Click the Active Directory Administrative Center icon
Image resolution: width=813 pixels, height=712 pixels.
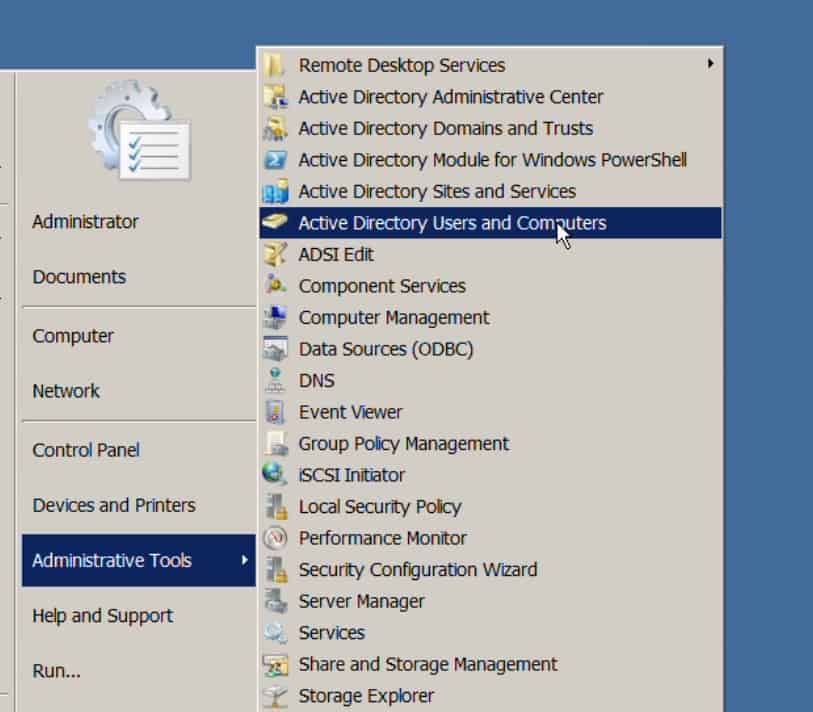point(275,97)
